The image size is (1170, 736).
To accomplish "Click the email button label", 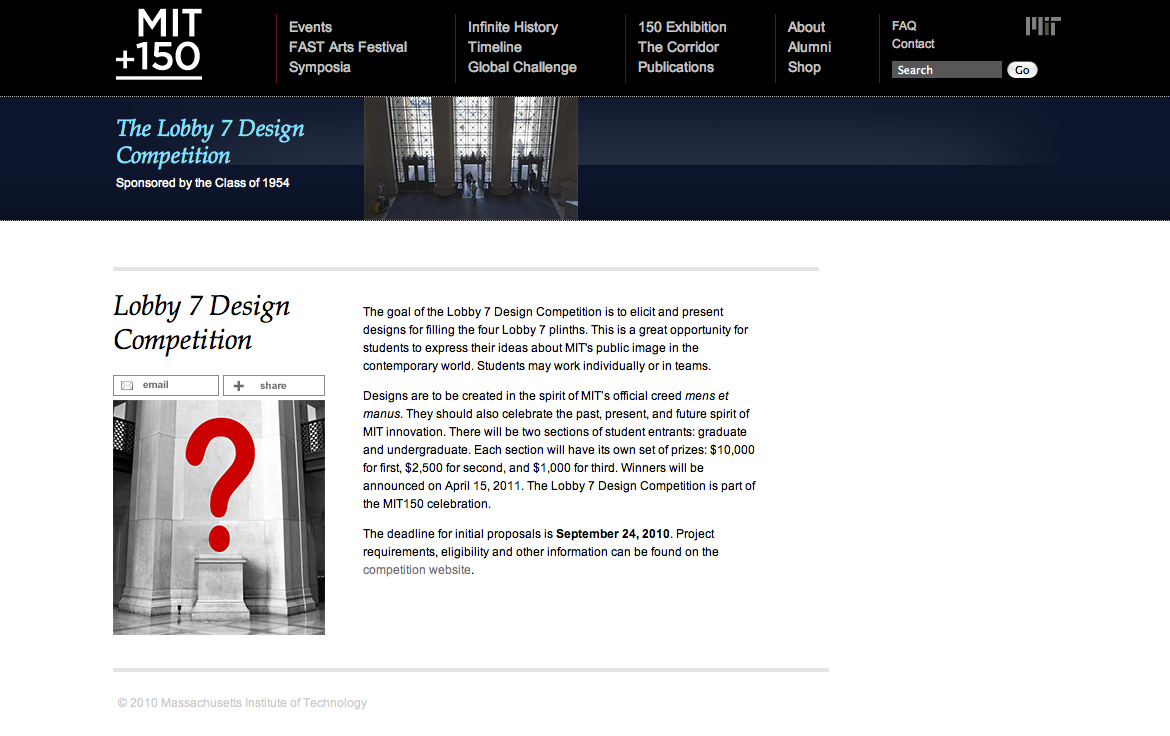I will tap(155, 385).
